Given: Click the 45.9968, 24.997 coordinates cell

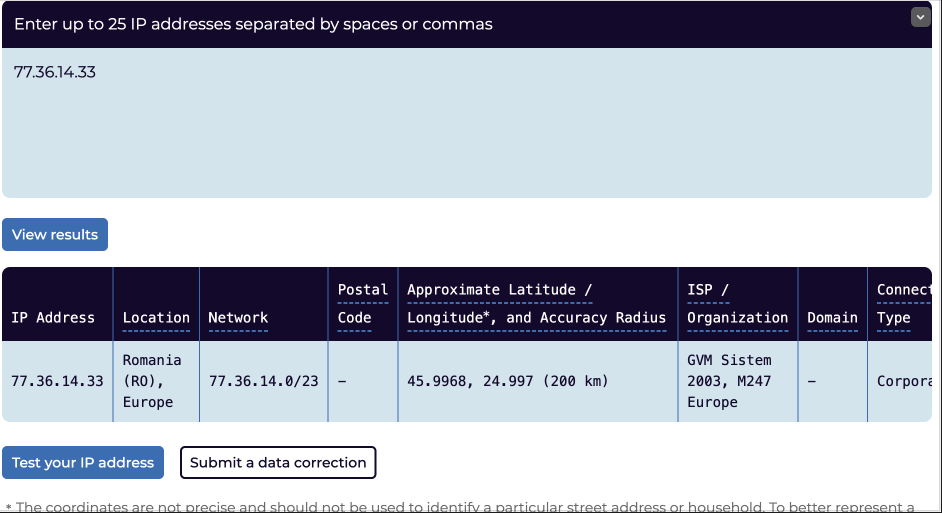Looking at the screenshot, I should tap(508, 381).
